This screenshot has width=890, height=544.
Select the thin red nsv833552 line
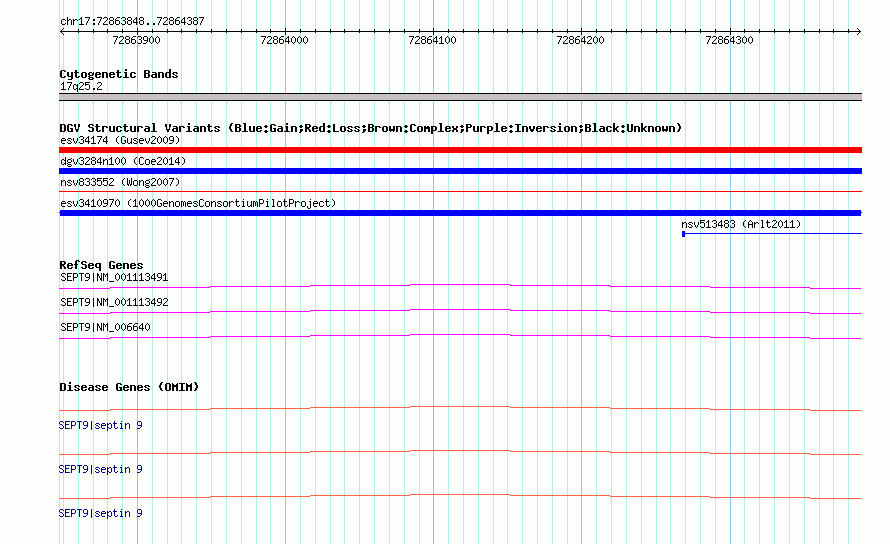click(x=460, y=191)
